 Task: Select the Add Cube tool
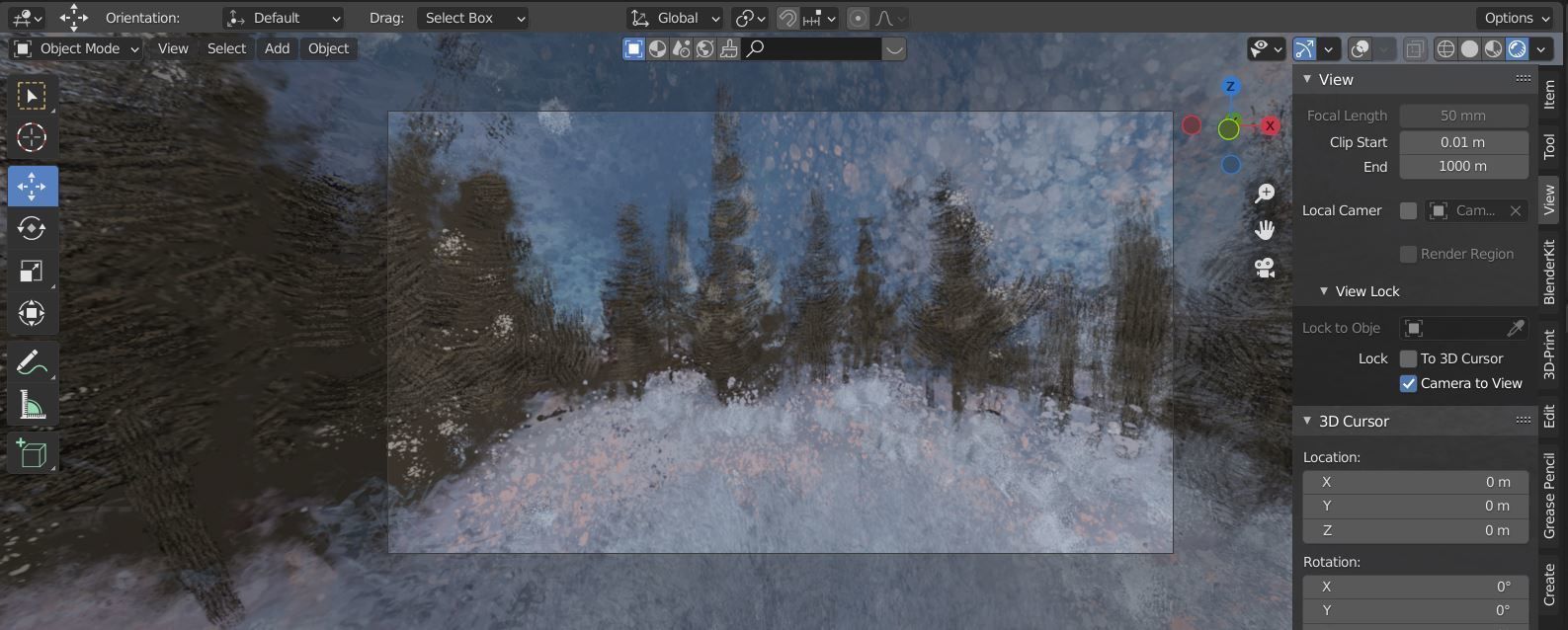coord(32,453)
